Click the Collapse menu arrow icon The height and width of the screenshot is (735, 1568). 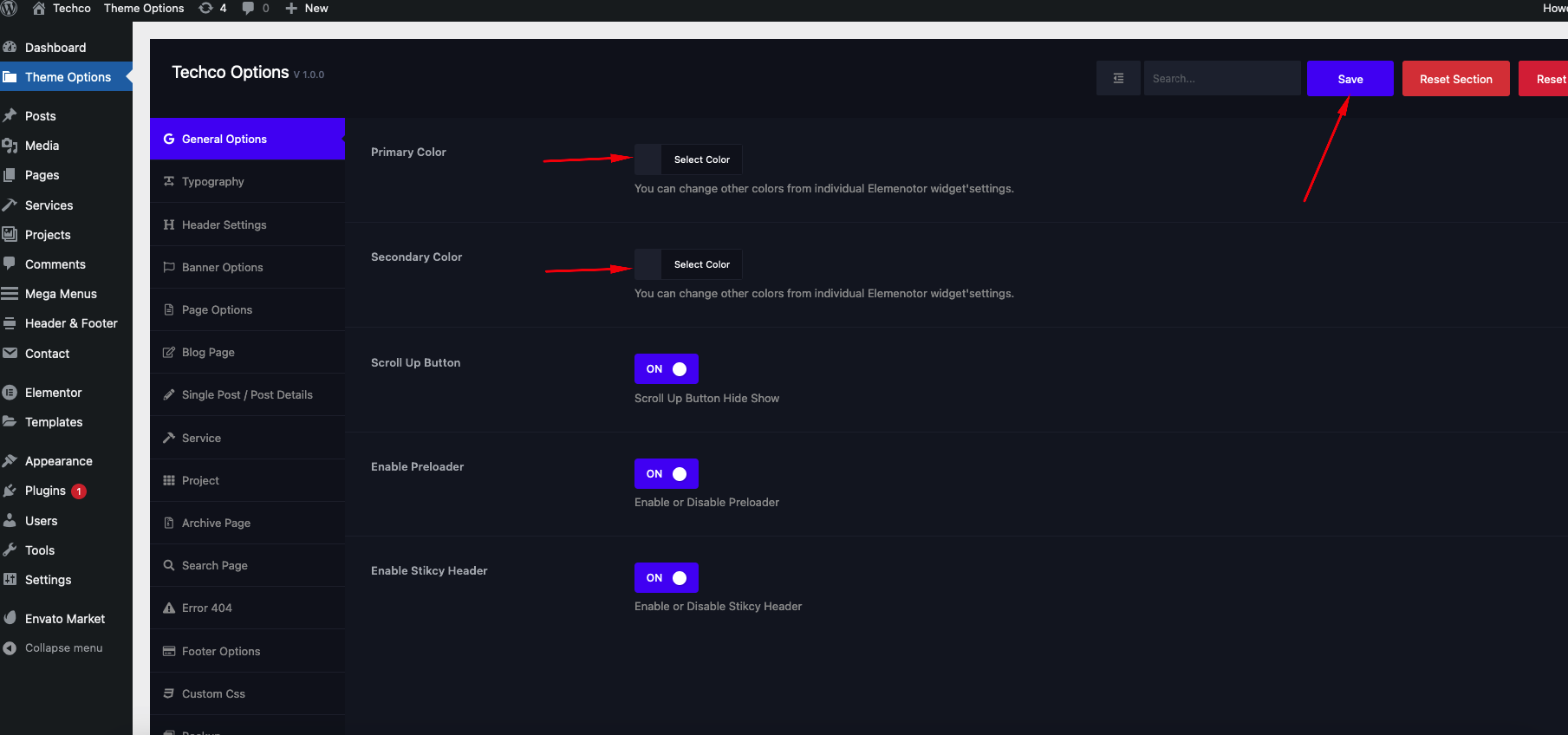point(10,647)
